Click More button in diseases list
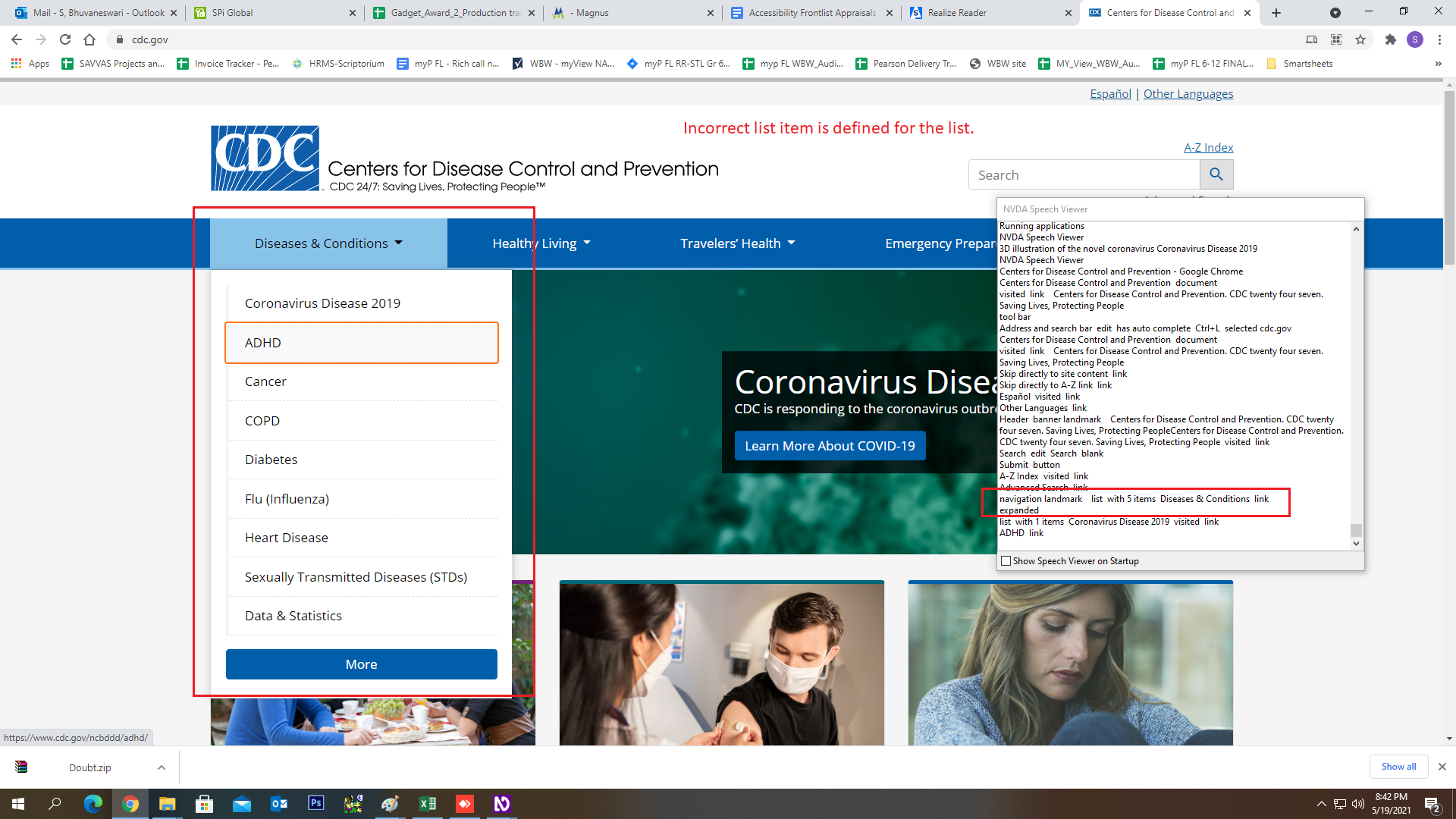 [x=361, y=663]
